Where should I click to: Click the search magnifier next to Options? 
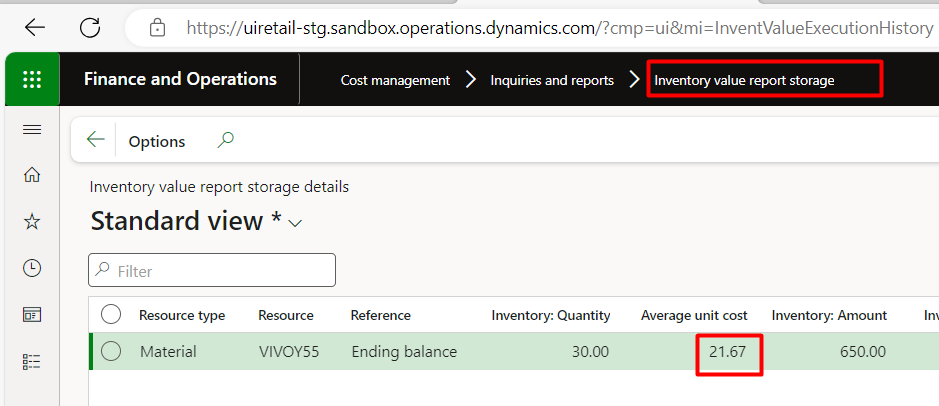pos(226,140)
